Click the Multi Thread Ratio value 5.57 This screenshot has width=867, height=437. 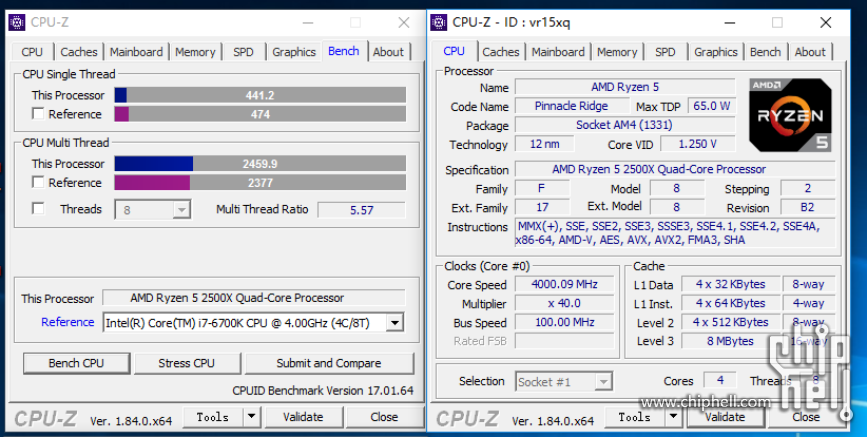click(x=362, y=210)
